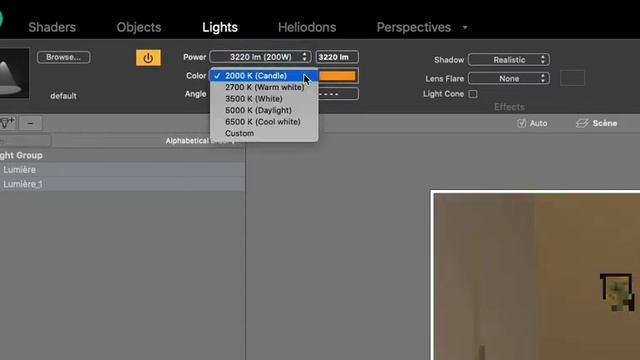Choose 3500 K (White) option
Image resolution: width=640 pixels, height=360 pixels.
[264, 99]
